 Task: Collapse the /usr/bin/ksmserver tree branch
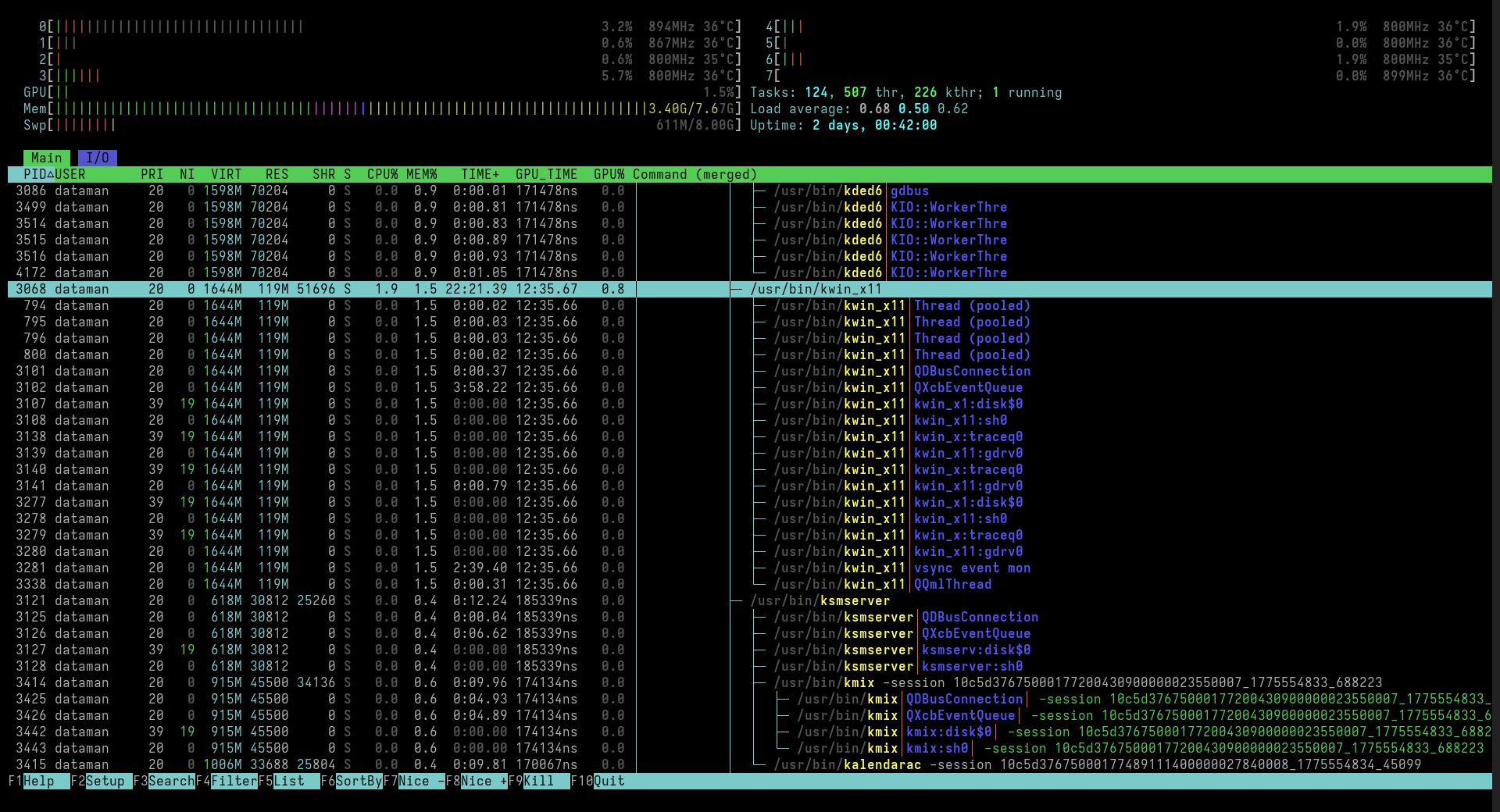(x=736, y=601)
